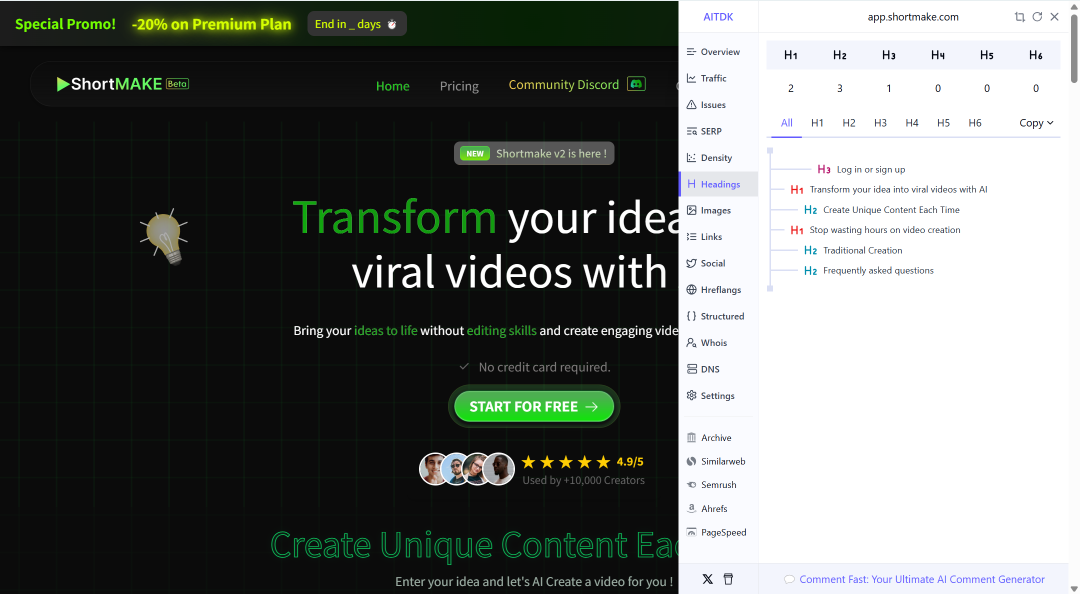The width and height of the screenshot is (1080, 594).
Task: Select the 'Frequently asked questions' heading row
Action: point(869,270)
